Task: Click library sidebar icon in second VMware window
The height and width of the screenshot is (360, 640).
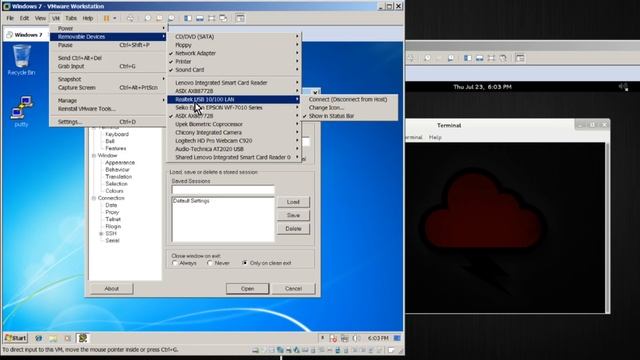Action: pos(468,58)
